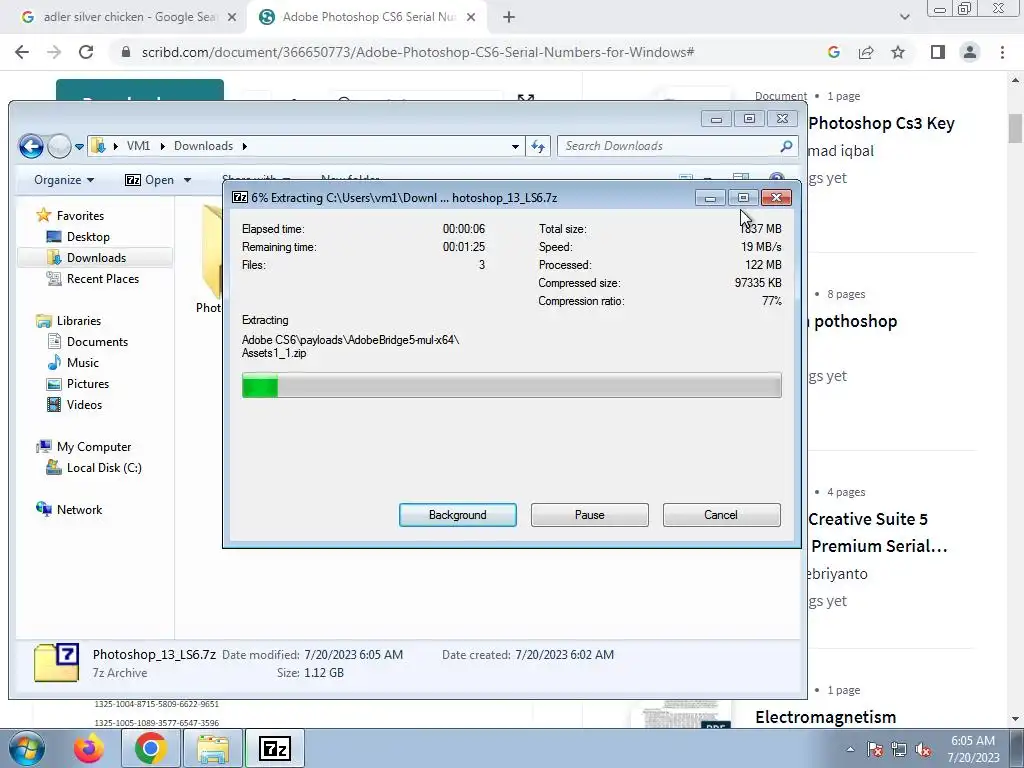
Task: Click the 7z archive icon in details pane
Action: [57, 663]
